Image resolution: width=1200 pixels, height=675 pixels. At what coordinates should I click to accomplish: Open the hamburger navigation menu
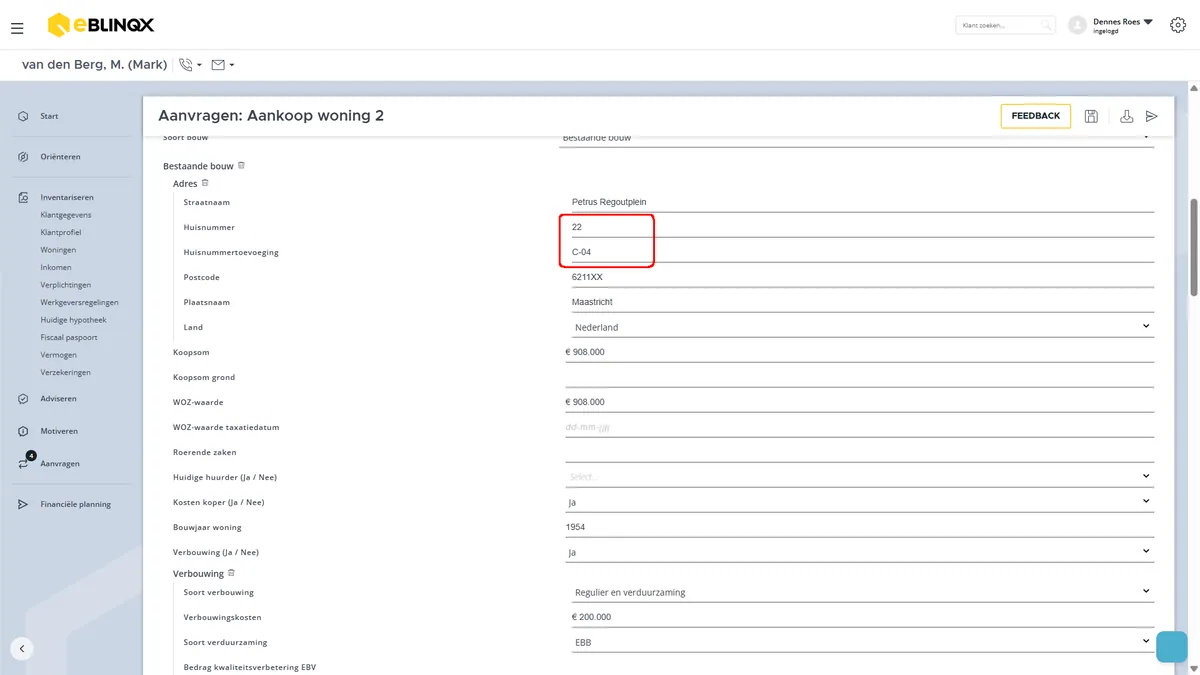click(x=17, y=28)
